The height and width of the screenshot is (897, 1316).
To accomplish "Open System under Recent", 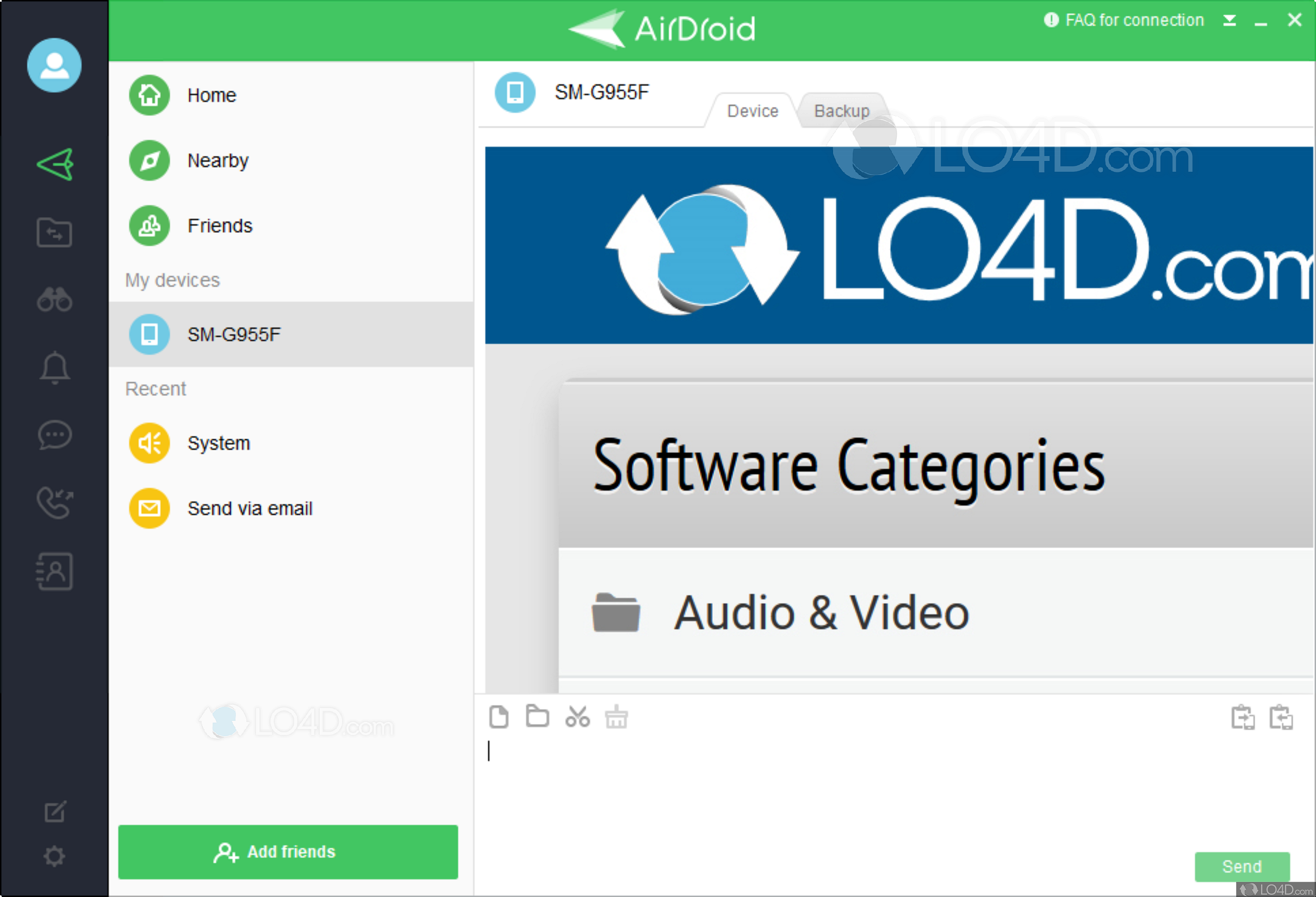I will [219, 443].
